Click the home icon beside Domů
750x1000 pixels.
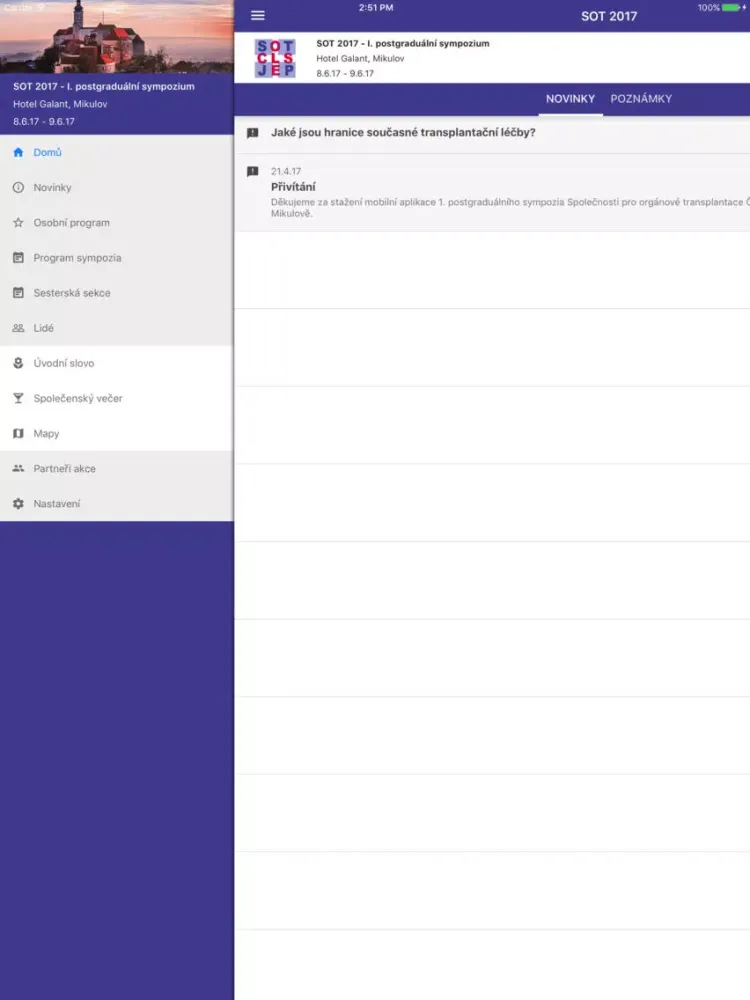pyautogui.click(x=18, y=152)
